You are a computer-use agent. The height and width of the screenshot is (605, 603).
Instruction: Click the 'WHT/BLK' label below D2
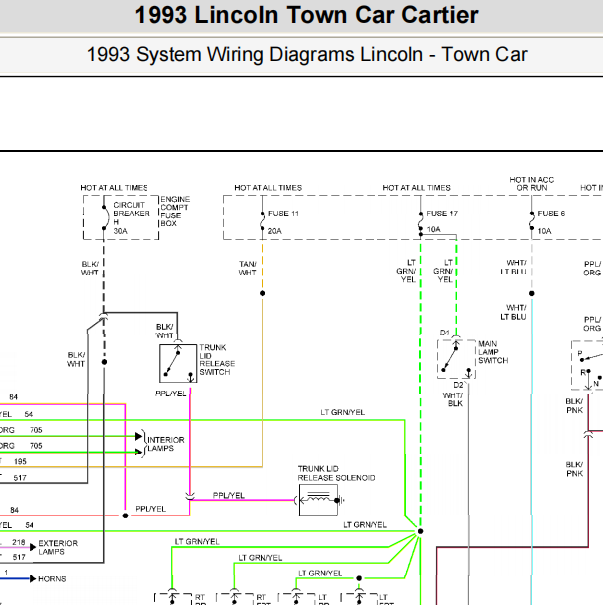coord(453,399)
